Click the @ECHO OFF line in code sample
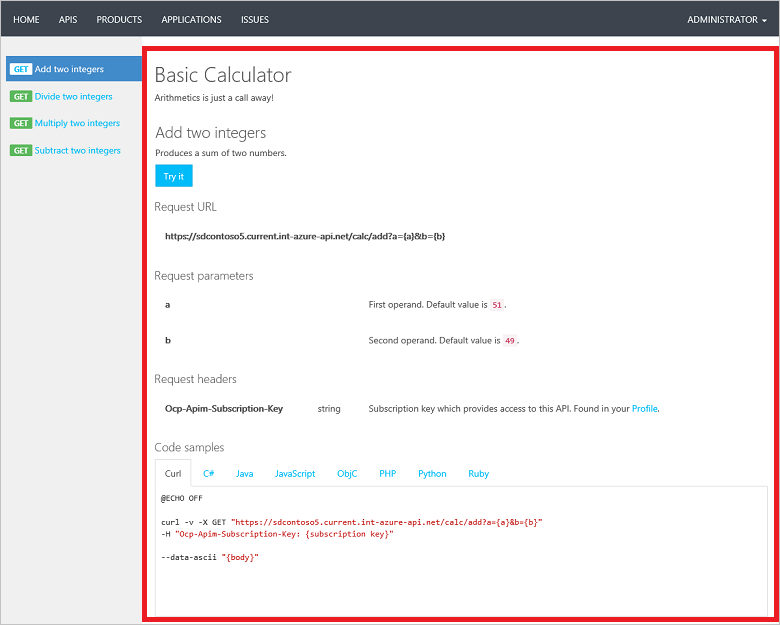The height and width of the screenshot is (625, 780). pos(182,498)
